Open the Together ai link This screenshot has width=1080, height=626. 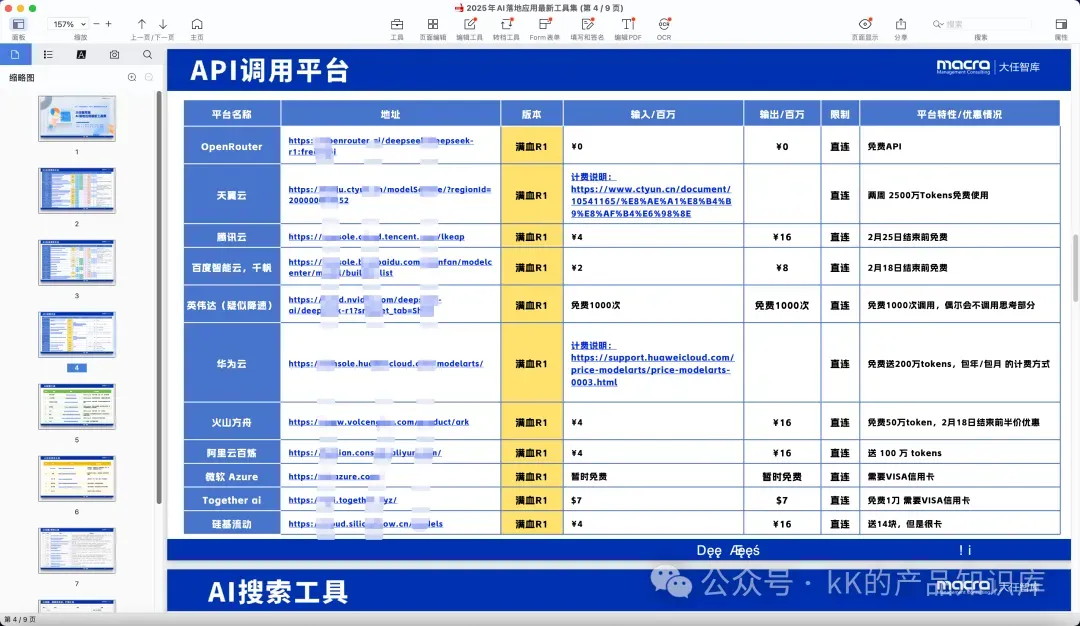coord(342,500)
